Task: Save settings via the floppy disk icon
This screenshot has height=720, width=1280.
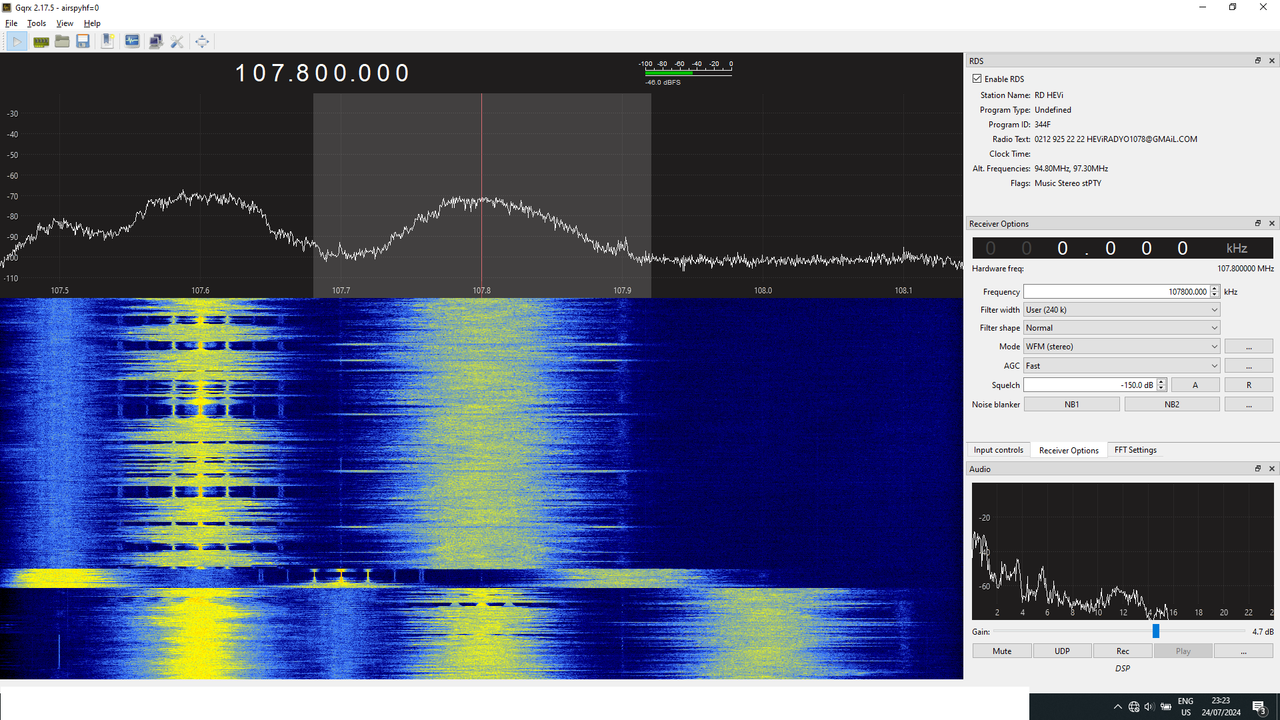Action: tap(83, 41)
